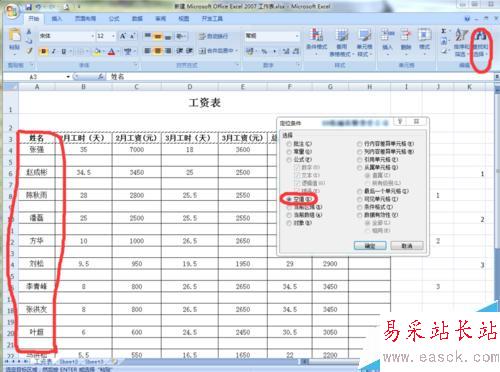Click the AutoSum sigma icon

point(444,31)
